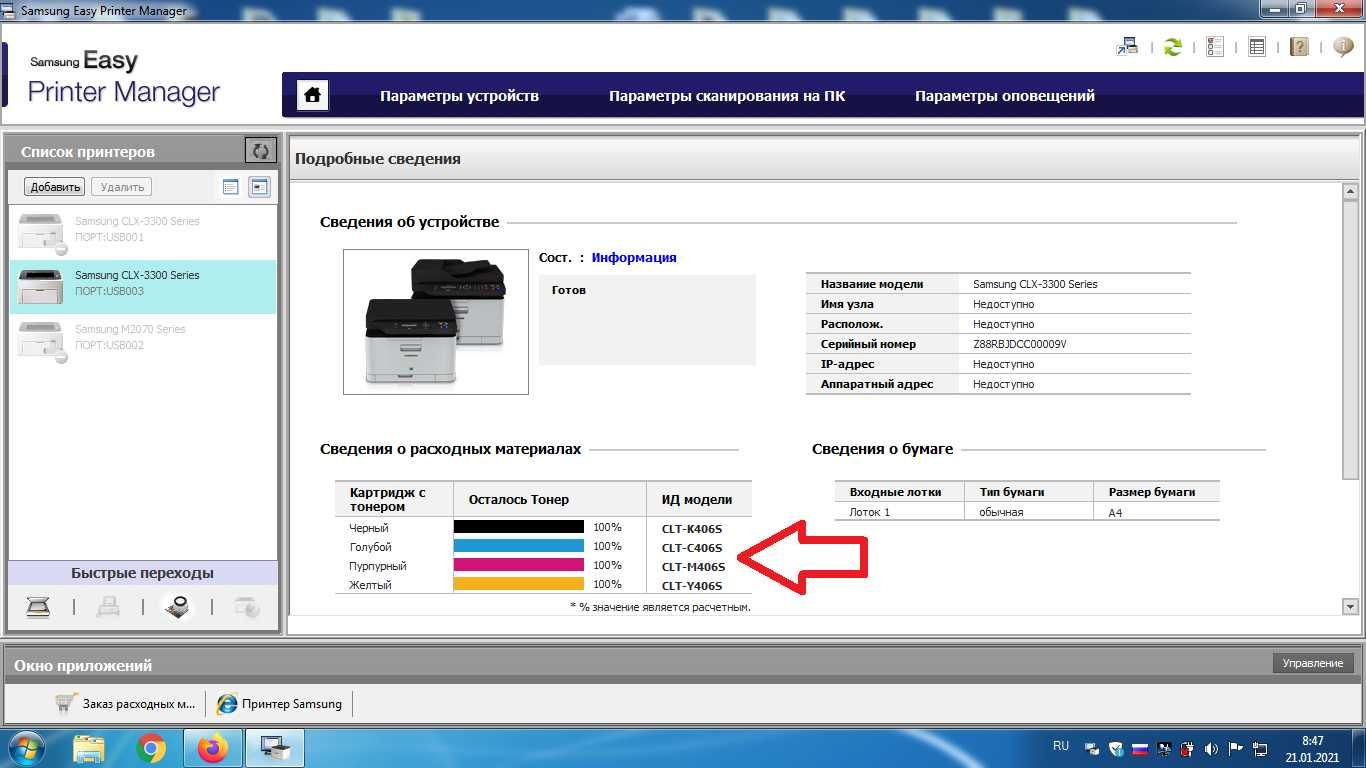The width and height of the screenshot is (1366, 768).
Task: Click the Easy Printer Manager taskbar icon
Action: tap(274, 748)
